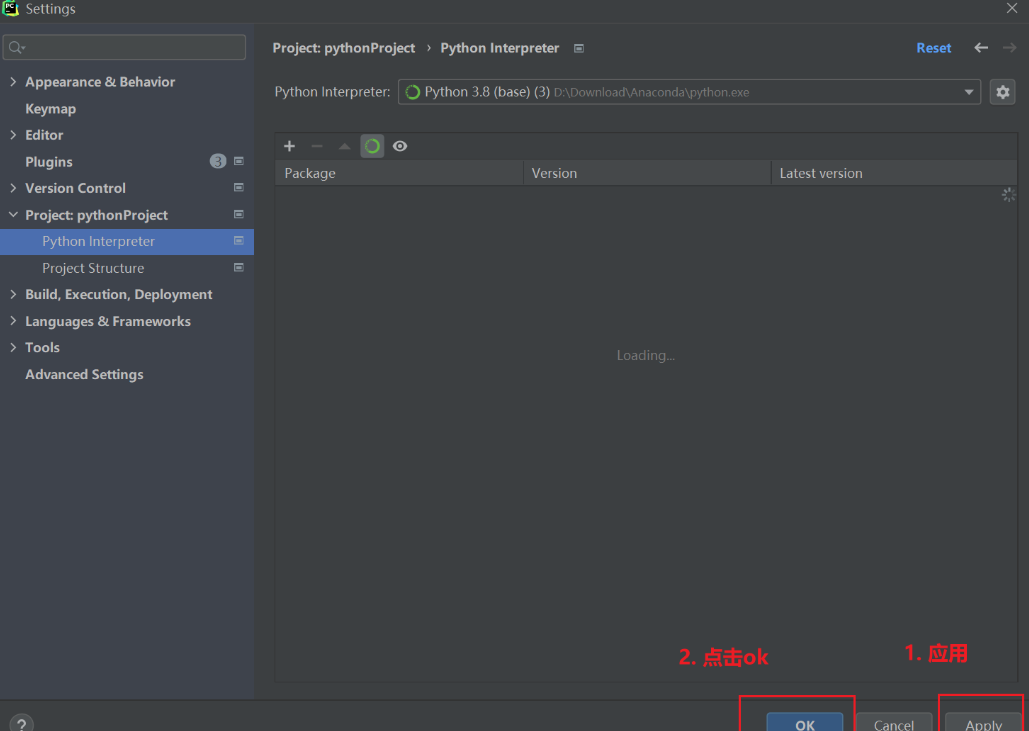
Task: Open the Help question mark icon
Action: click(20, 721)
